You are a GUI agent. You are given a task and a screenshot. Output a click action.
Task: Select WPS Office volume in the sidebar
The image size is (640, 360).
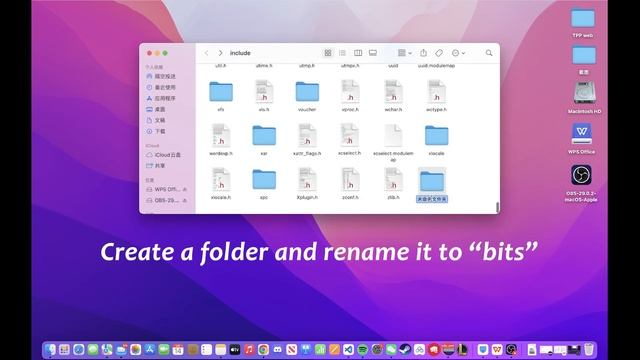[163, 189]
